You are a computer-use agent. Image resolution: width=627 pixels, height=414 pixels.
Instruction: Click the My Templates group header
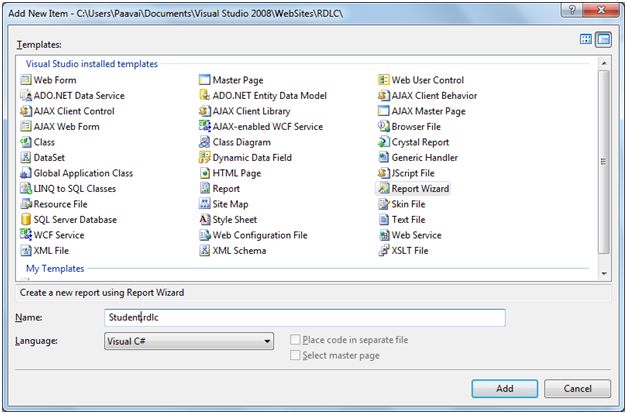point(55,269)
